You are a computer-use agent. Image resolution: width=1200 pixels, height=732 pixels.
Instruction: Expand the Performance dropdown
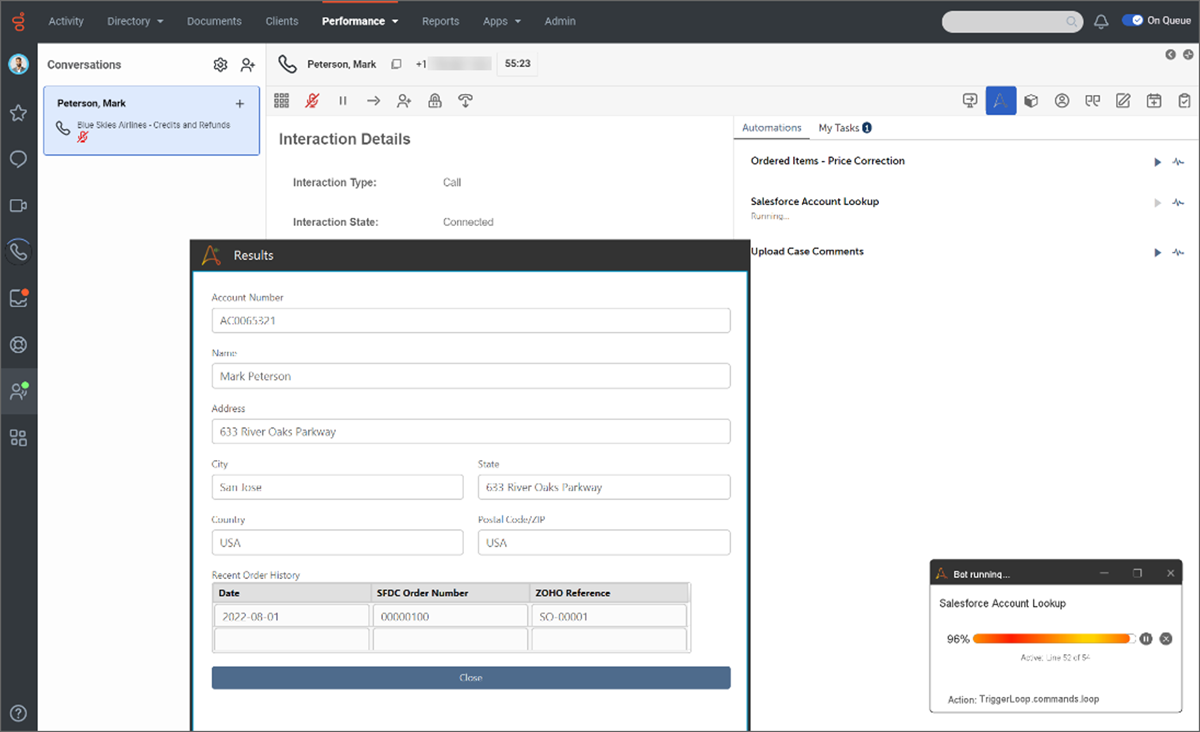(360, 21)
